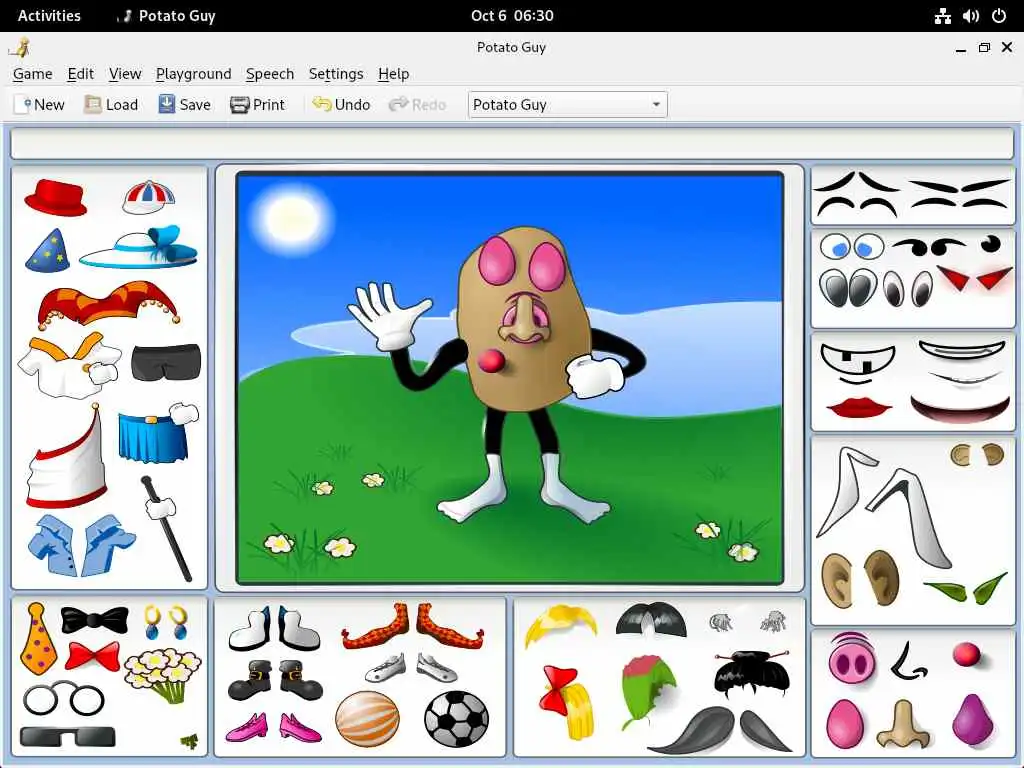The height and width of the screenshot is (768, 1024).
Task: Select the striped baseball cap
Action: click(x=148, y=197)
